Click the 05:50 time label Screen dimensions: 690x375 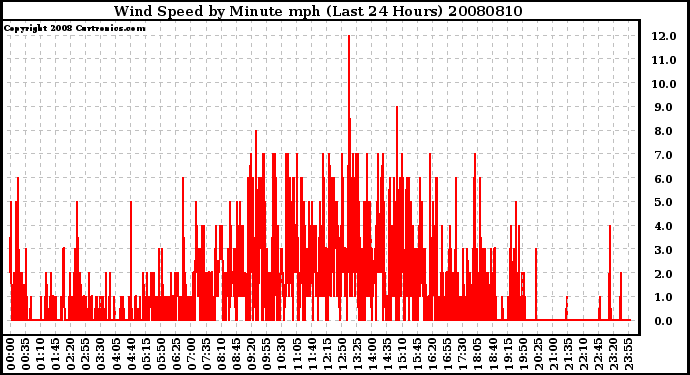[161, 354]
